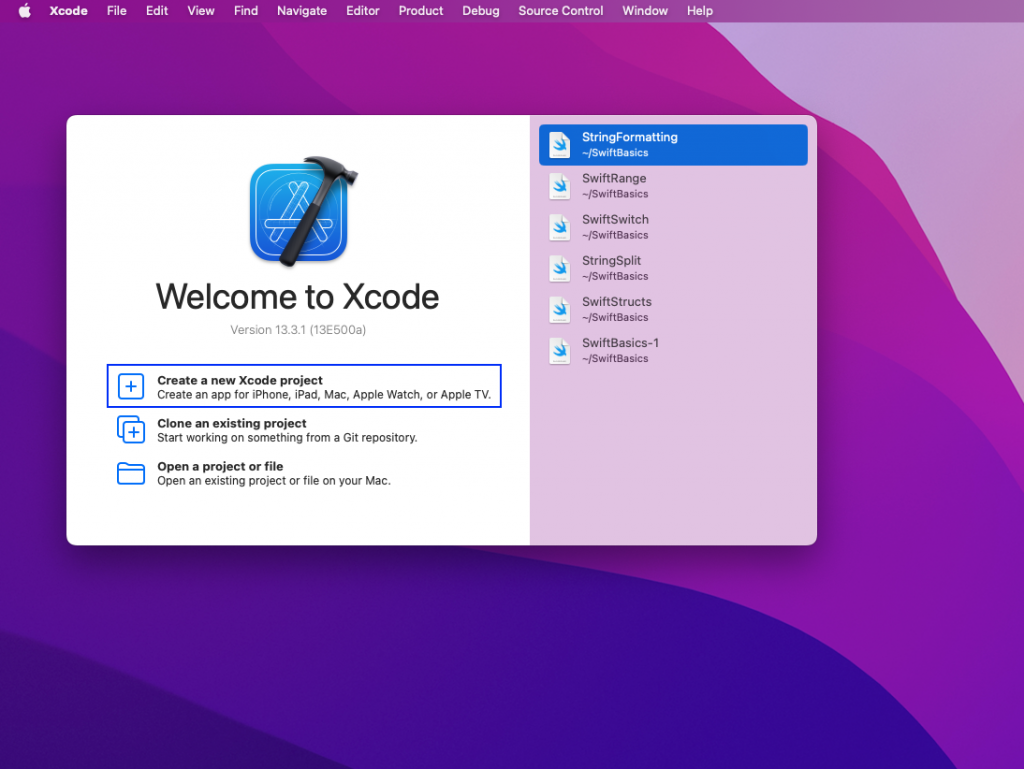Click the Swift file icon beside StringFormatting
Screen dimensions: 1024x769
[560, 145]
